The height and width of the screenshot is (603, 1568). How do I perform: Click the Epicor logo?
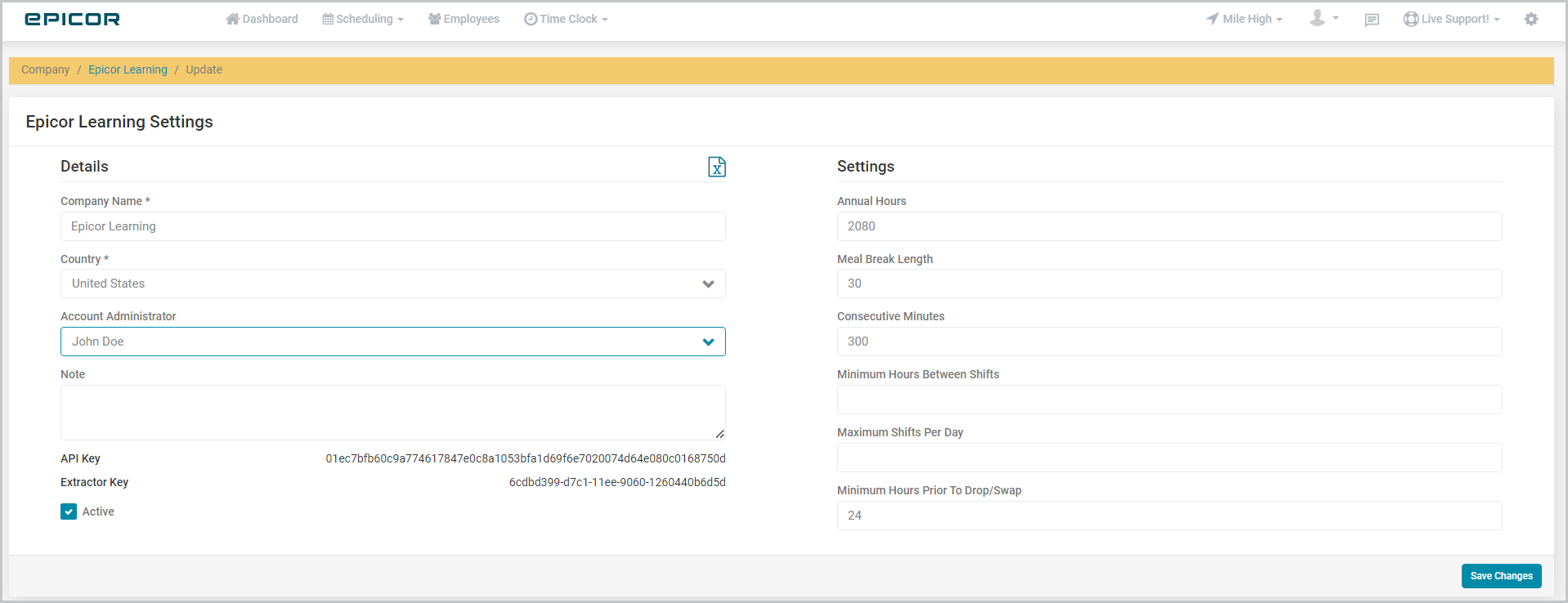pos(72,19)
